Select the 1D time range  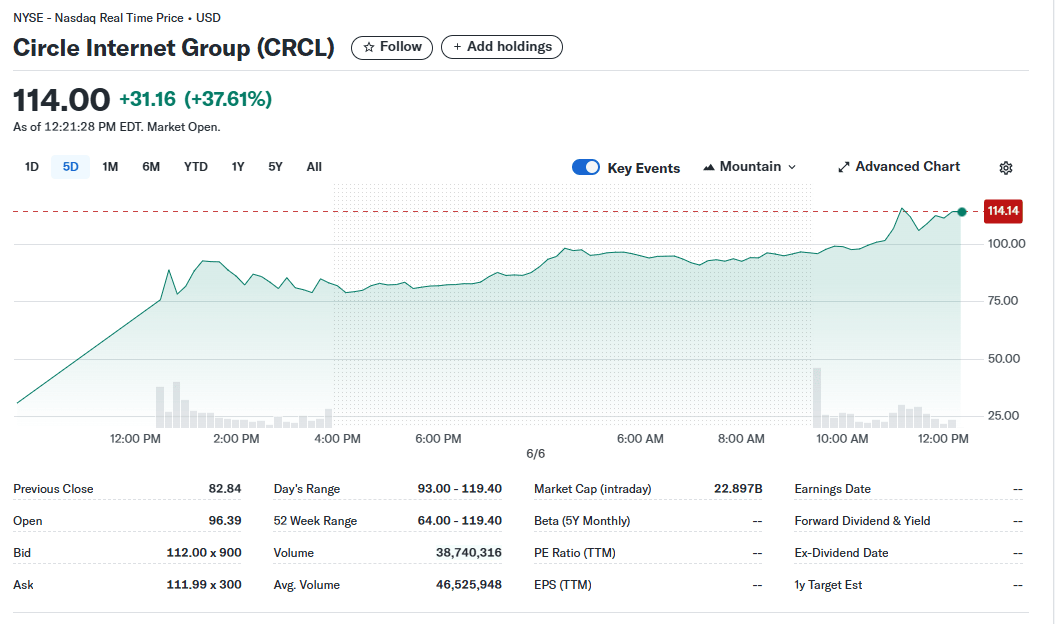coord(32,167)
